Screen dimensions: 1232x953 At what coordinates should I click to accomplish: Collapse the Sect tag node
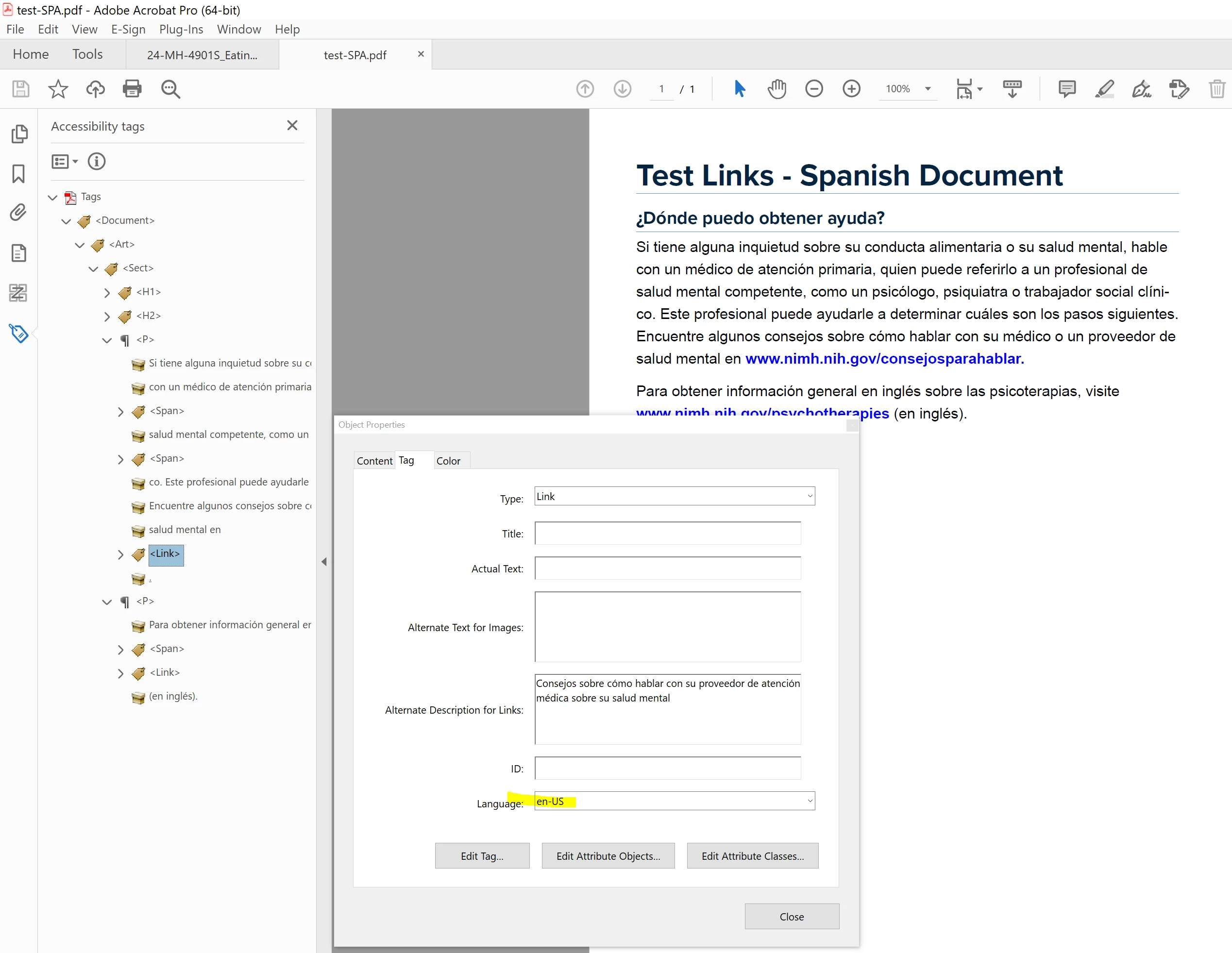click(94, 268)
